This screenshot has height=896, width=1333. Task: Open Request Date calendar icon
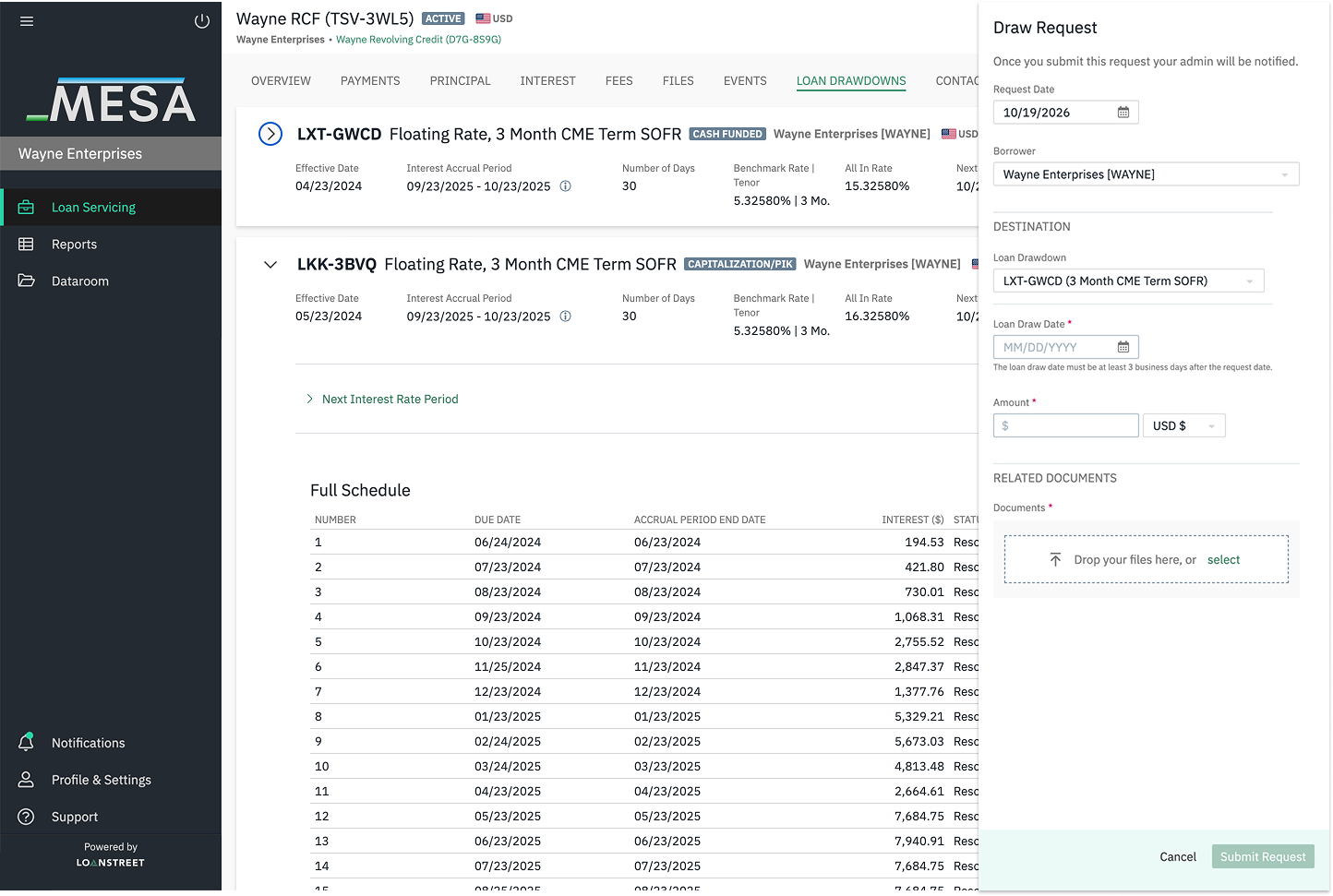(x=1123, y=113)
